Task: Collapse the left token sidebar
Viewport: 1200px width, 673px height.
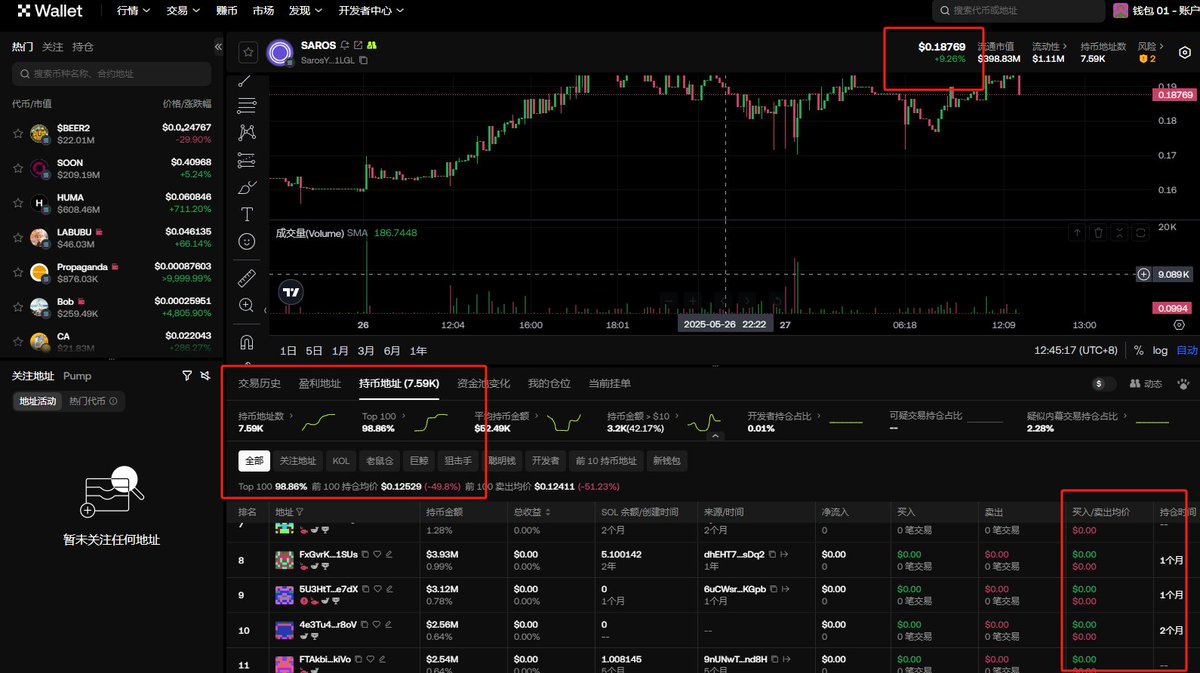Action: (x=218, y=47)
